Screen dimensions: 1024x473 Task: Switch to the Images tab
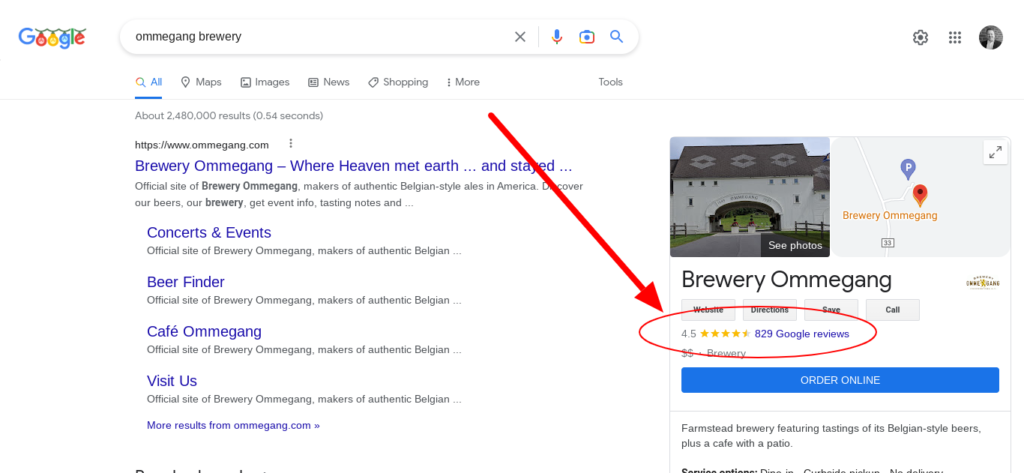coord(264,82)
